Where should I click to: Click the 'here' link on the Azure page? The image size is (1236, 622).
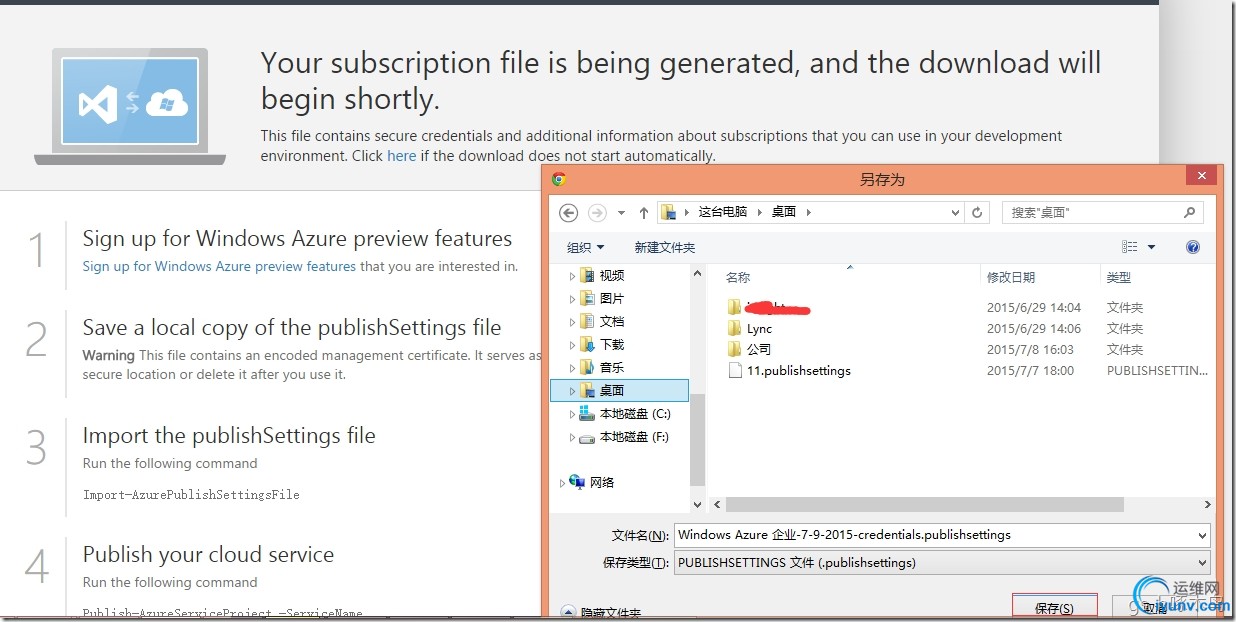(x=402, y=155)
